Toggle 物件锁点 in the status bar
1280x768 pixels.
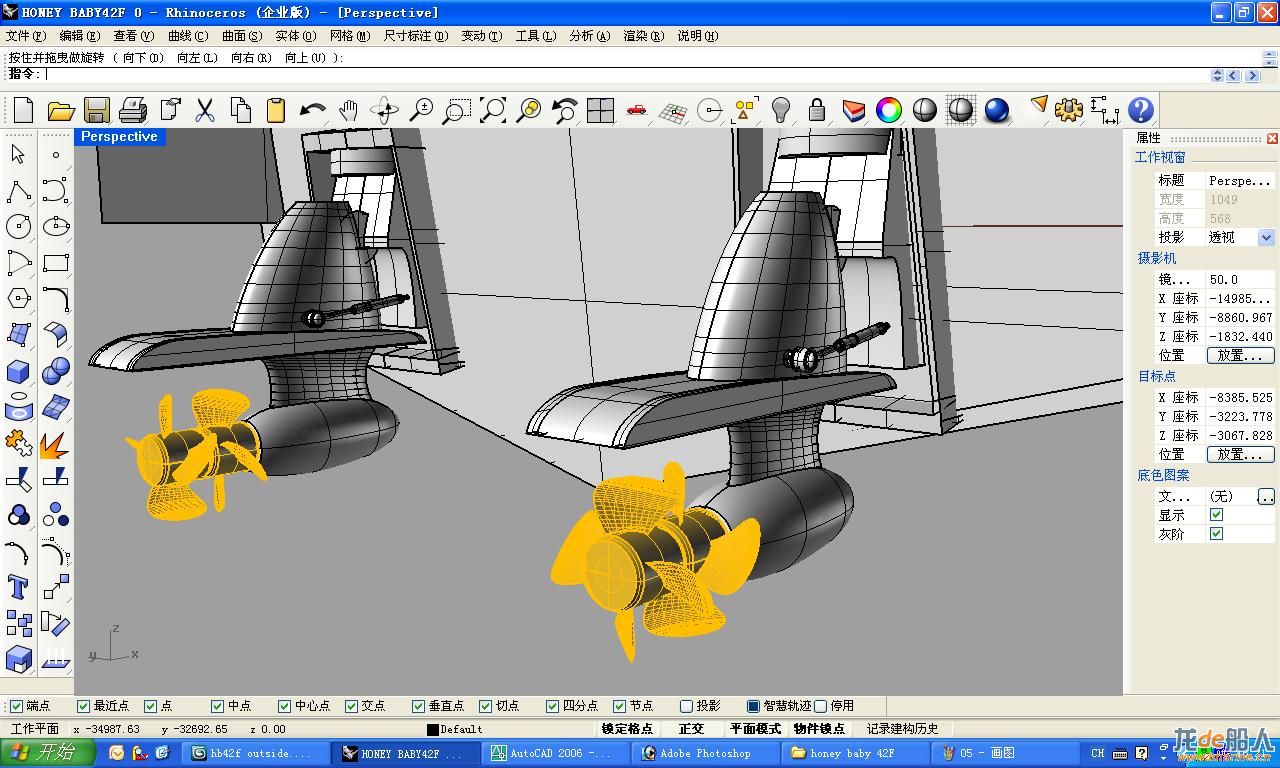[819, 729]
